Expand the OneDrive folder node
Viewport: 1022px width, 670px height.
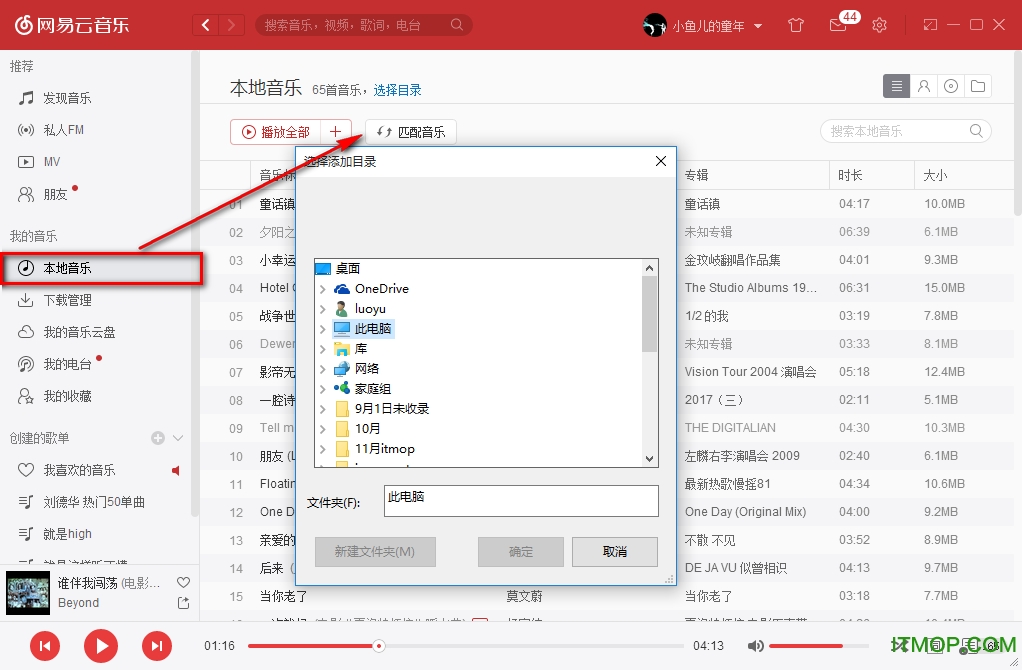pos(322,288)
